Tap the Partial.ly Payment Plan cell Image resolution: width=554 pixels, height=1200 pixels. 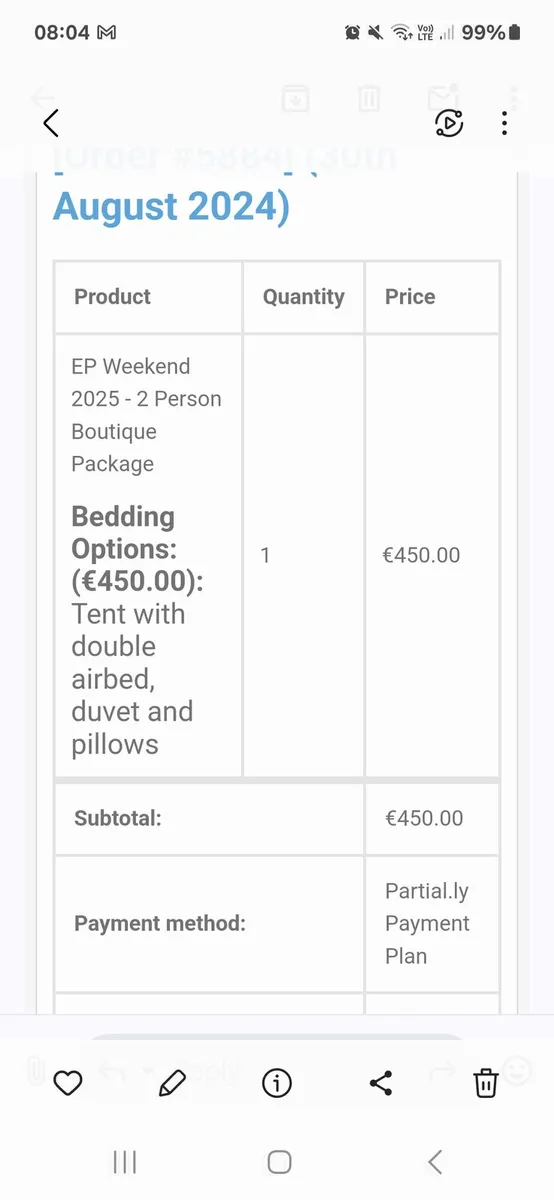tap(432, 923)
